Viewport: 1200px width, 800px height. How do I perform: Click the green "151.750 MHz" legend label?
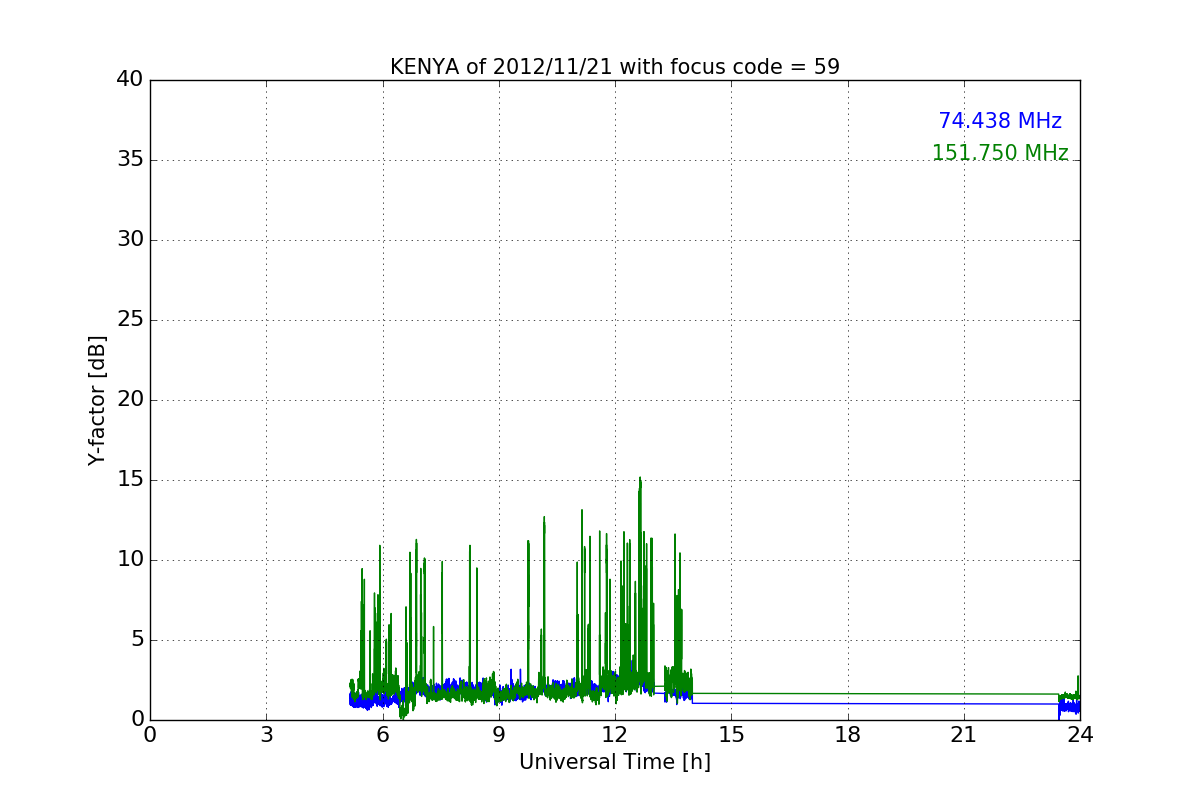pos(1000,153)
